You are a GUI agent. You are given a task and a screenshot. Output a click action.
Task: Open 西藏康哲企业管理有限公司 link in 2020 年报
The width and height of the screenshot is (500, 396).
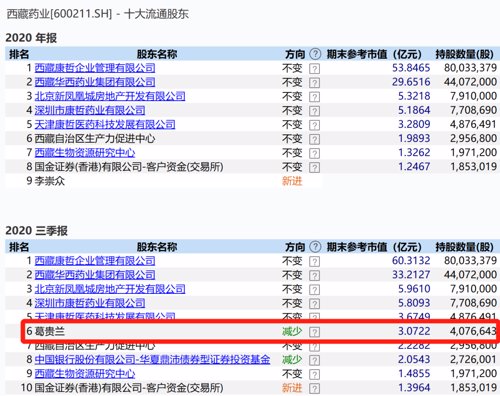[x=95, y=68]
